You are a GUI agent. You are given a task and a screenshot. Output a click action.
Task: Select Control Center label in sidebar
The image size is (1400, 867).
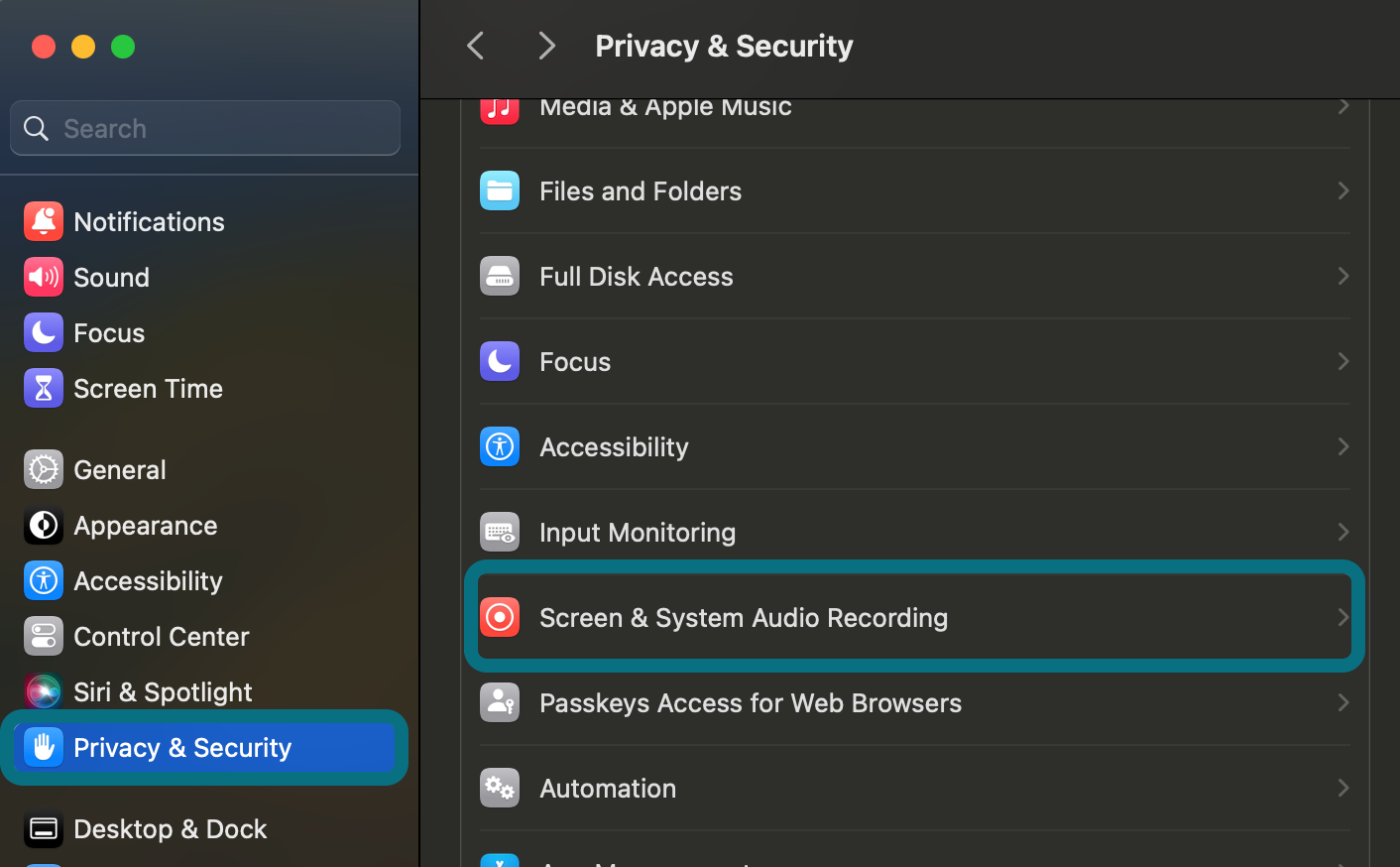(162, 636)
